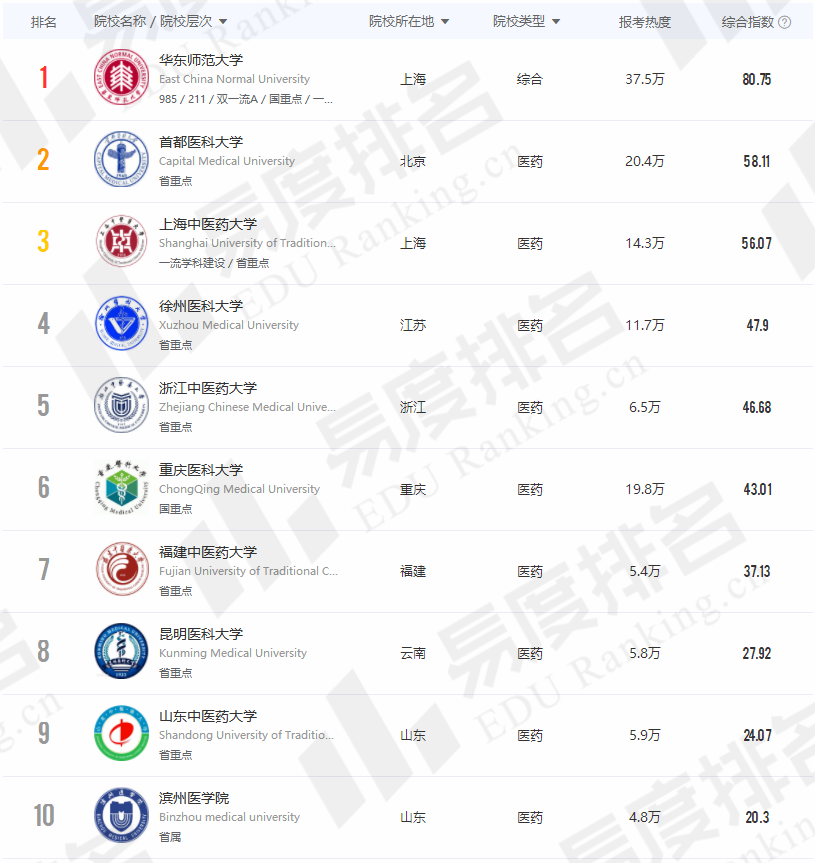Screen dimensions: 815x863
Task: Click Capital Medical University emblem
Action: tap(121, 160)
